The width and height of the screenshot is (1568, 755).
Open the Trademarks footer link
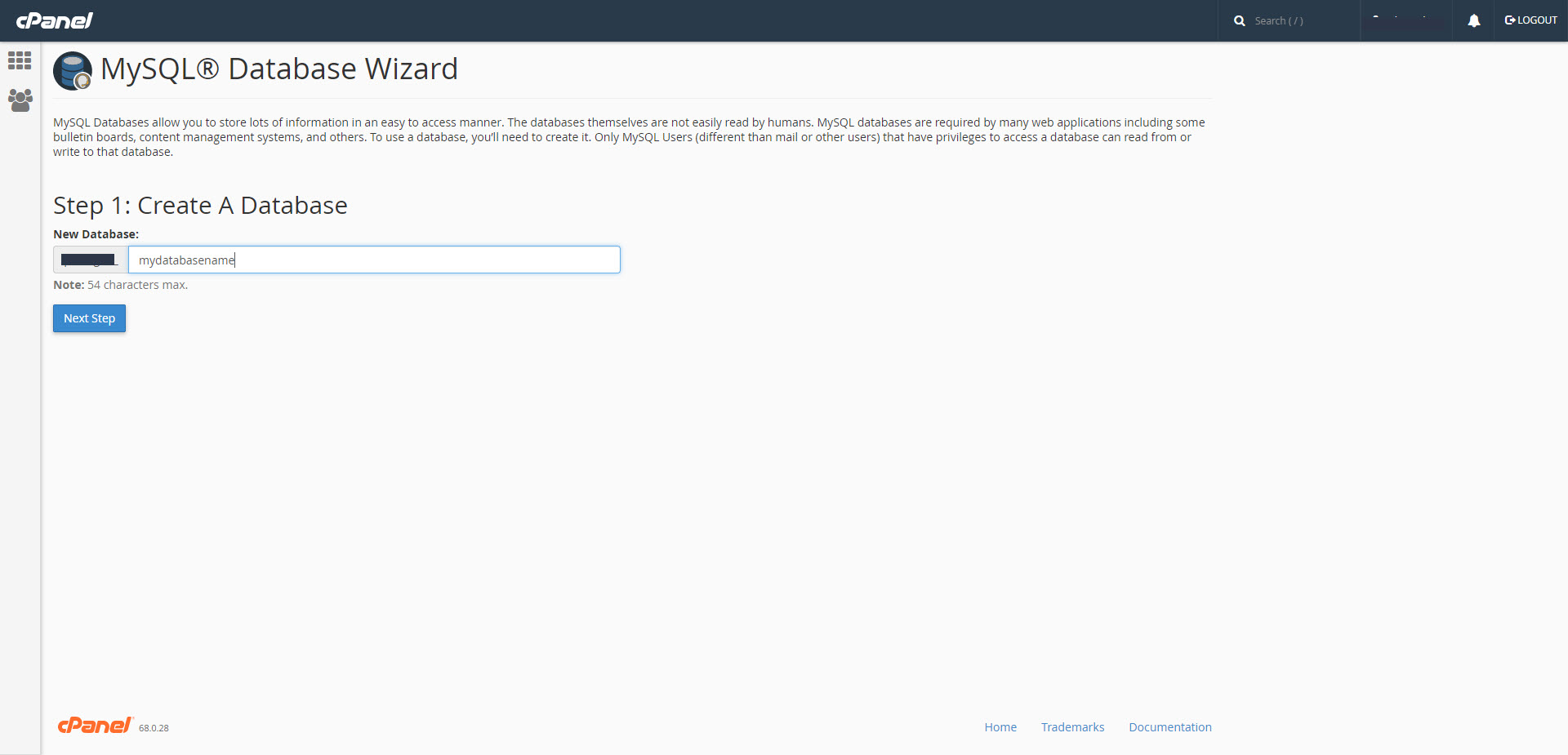(x=1072, y=727)
